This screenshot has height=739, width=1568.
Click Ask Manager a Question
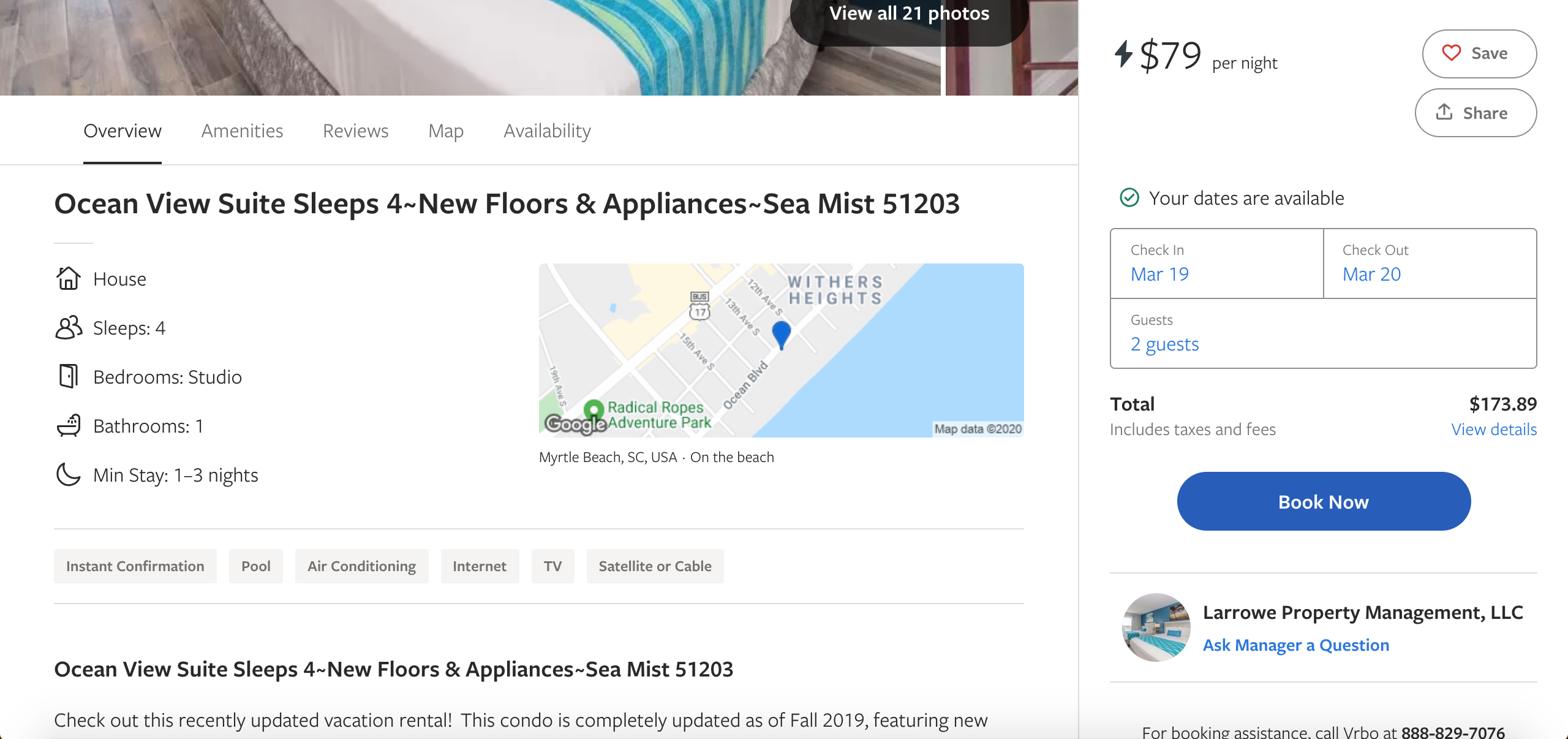click(x=1295, y=645)
